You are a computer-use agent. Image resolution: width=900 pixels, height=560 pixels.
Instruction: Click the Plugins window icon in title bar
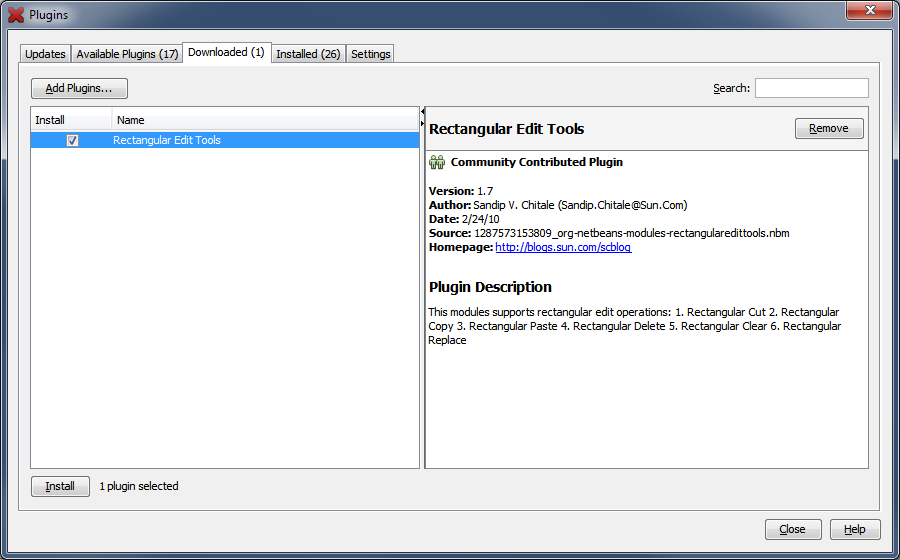(15, 15)
